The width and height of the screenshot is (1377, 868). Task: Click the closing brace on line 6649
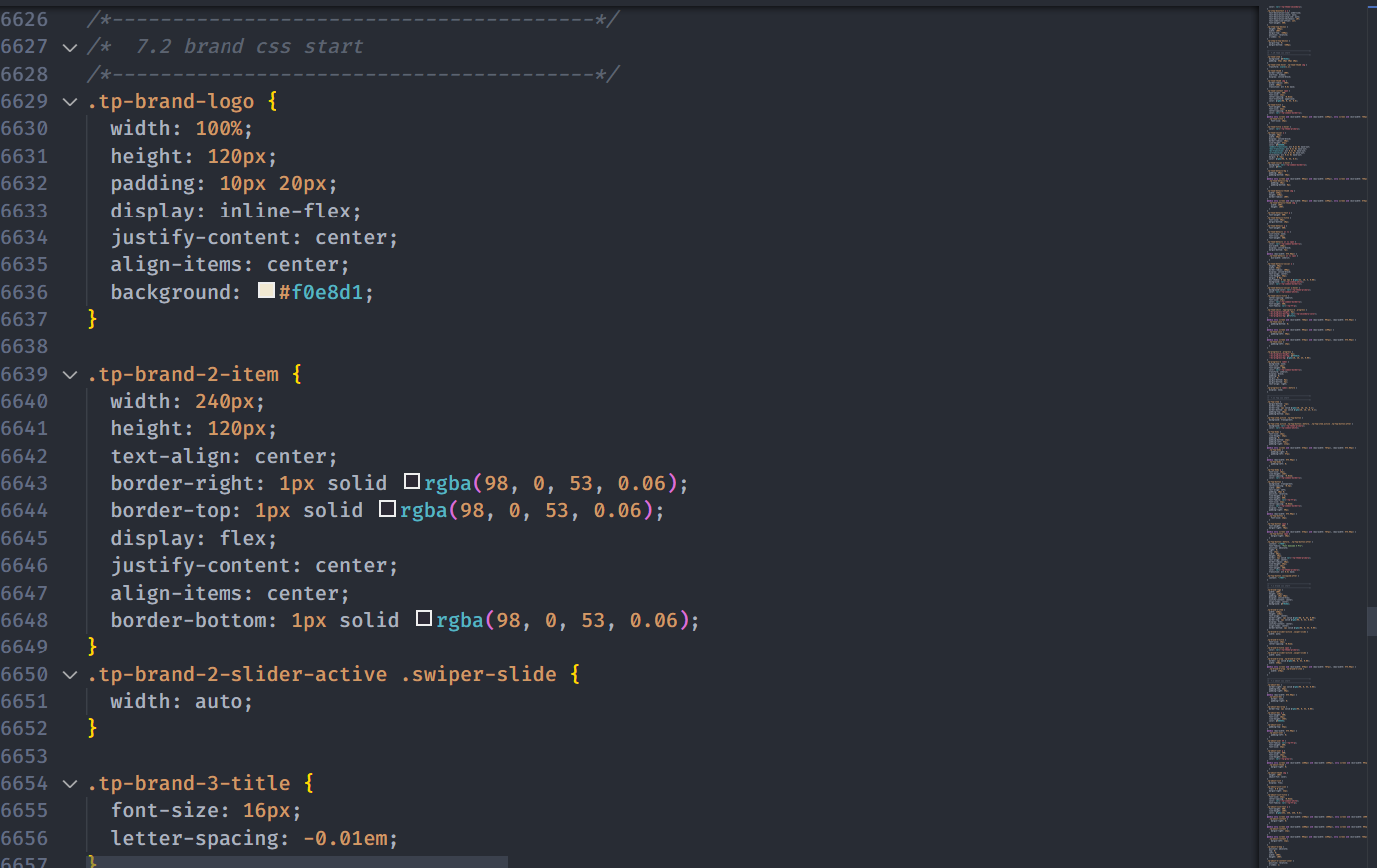coord(92,647)
